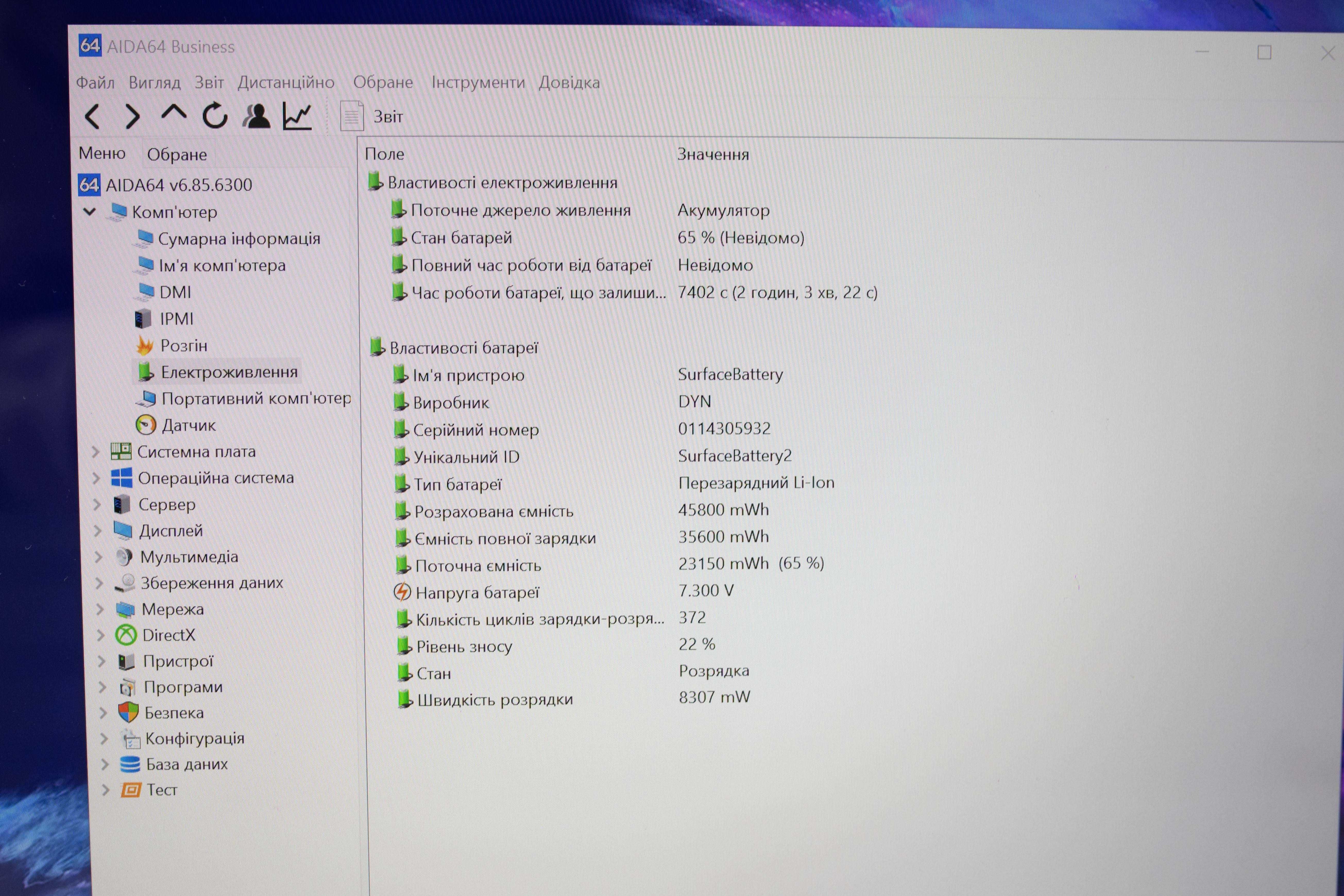Click the Значення column header
This screenshot has width=1344, height=896.
click(x=713, y=154)
